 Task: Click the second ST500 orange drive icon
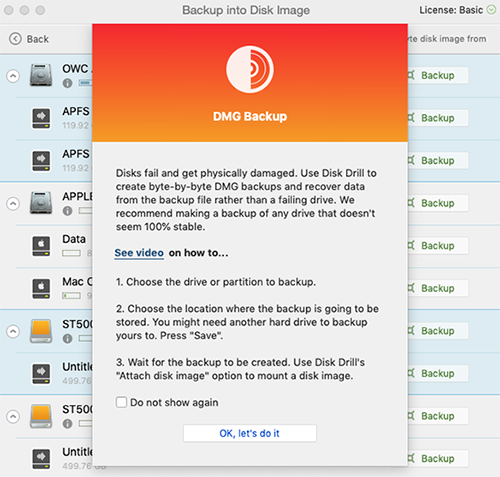pos(41,416)
